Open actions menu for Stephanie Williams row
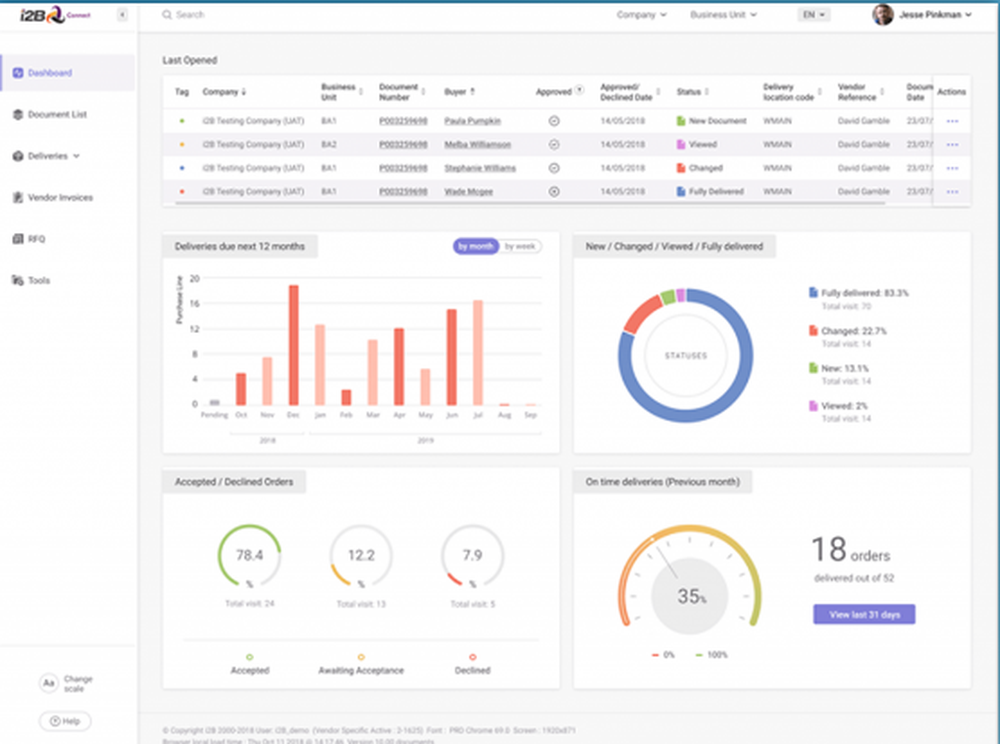The height and width of the screenshot is (744, 1000). pyautogui.click(x=952, y=168)
